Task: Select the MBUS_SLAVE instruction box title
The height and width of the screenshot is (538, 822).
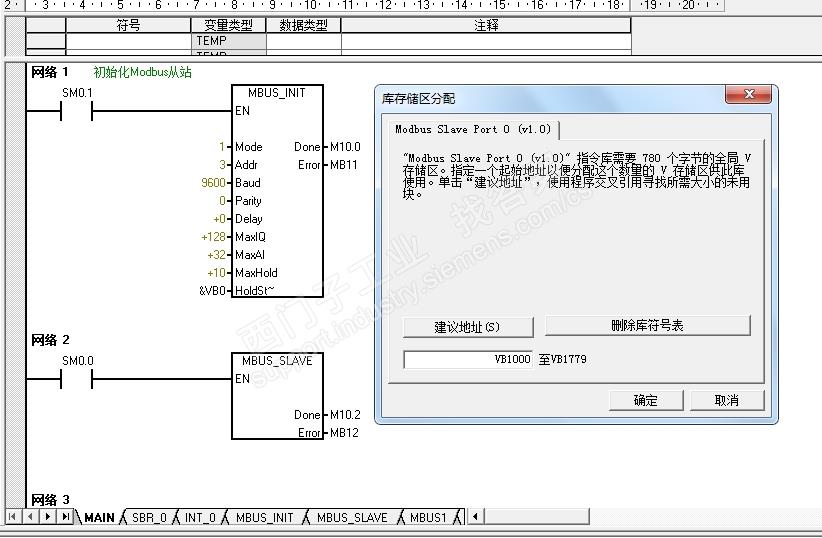Action: [277, 361]
